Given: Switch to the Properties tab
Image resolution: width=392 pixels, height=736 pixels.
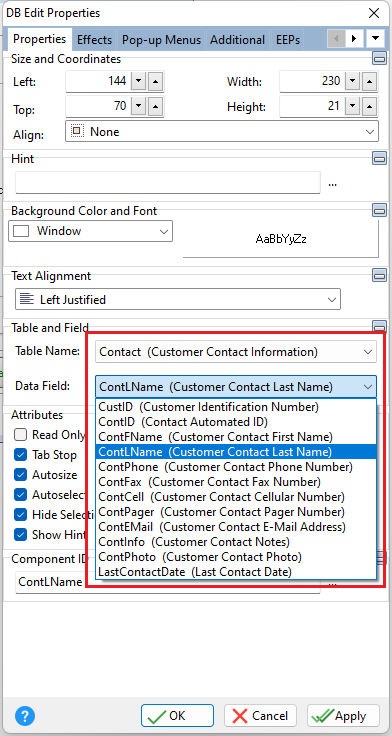Looking at the screenshot, I should point(39,39).
